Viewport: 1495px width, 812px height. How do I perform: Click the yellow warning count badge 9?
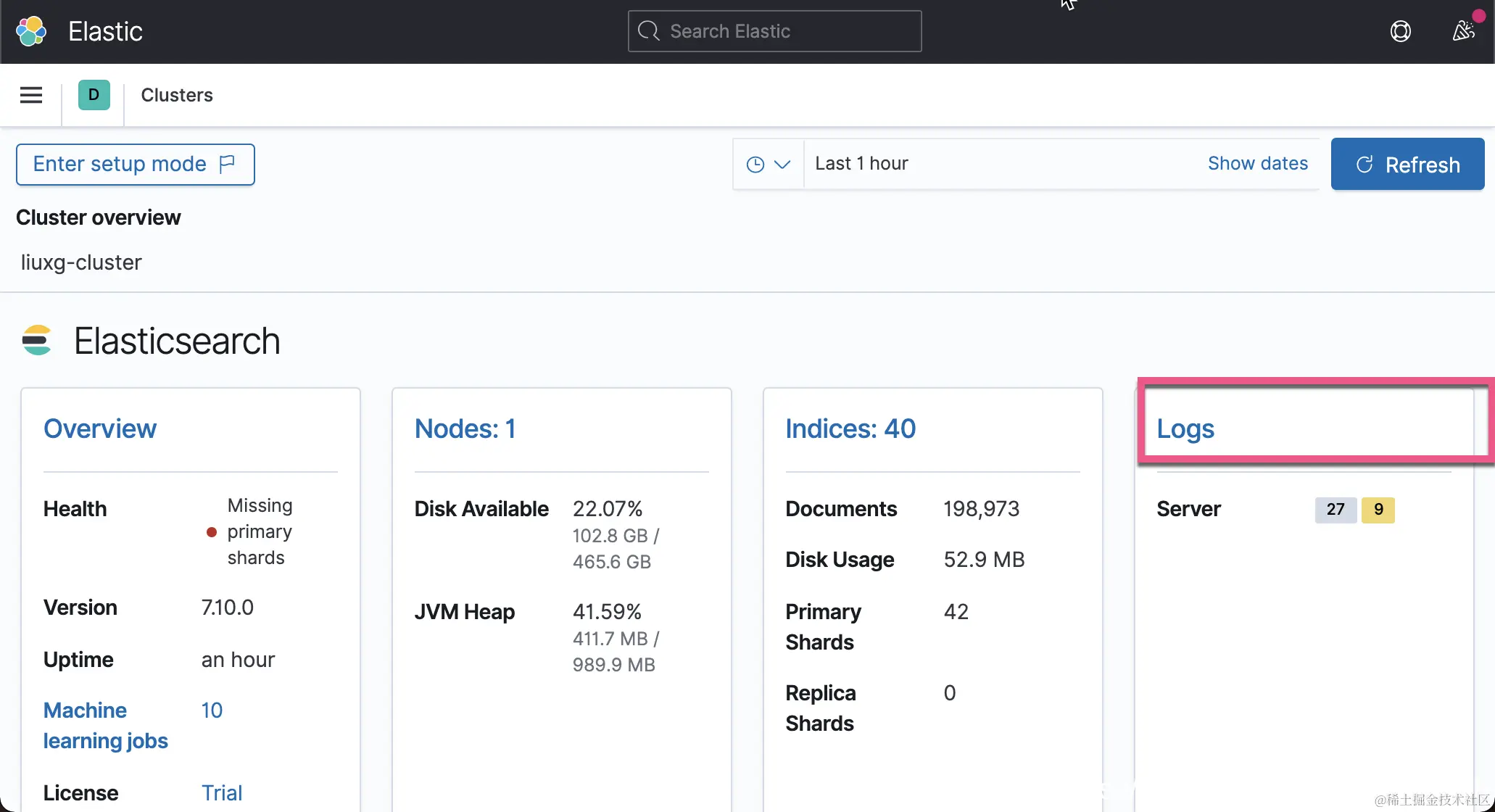tap(1378, 510)
